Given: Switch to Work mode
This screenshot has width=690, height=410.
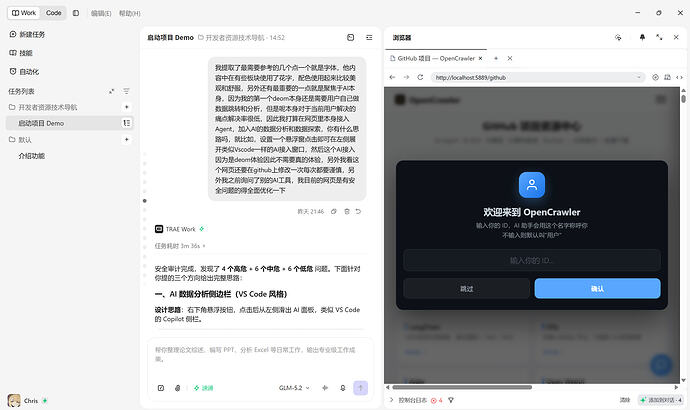Looking at the screenshot, I should coord(24,13).
